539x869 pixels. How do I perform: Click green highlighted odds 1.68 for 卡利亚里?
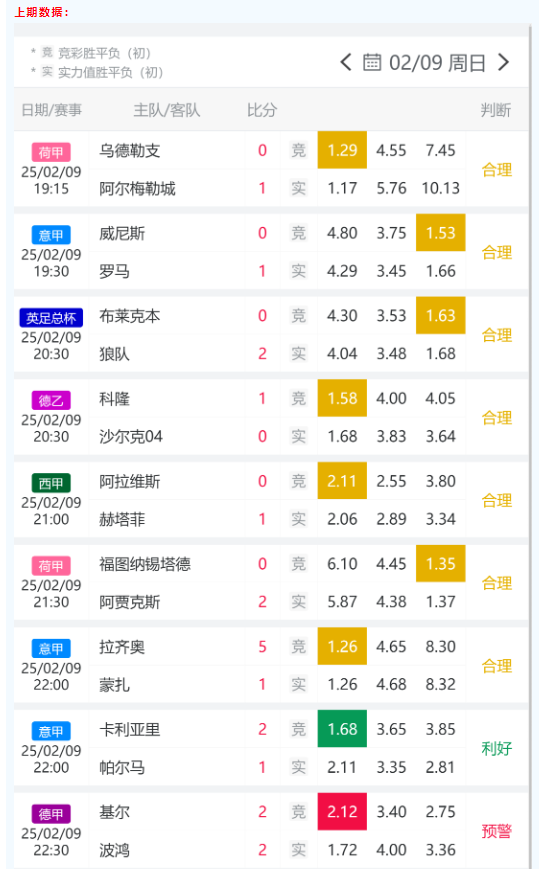pos(342,729)
